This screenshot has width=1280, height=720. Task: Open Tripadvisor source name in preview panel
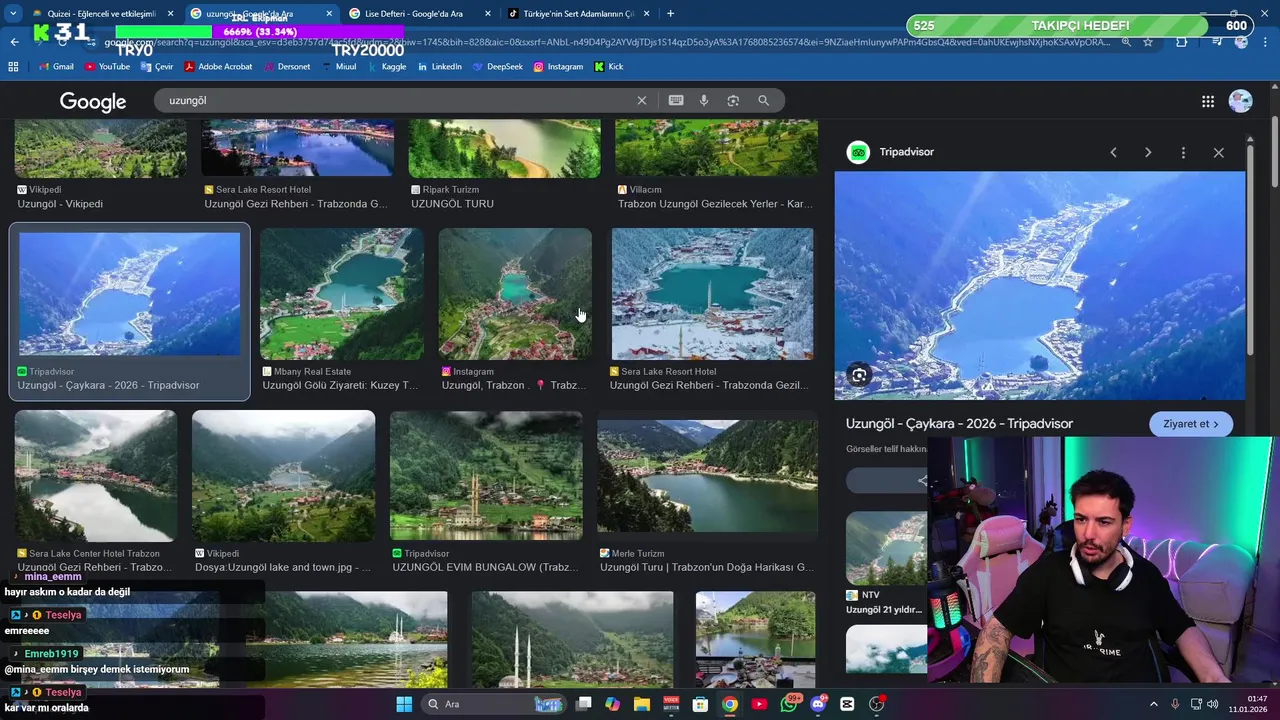coord(906,152)
